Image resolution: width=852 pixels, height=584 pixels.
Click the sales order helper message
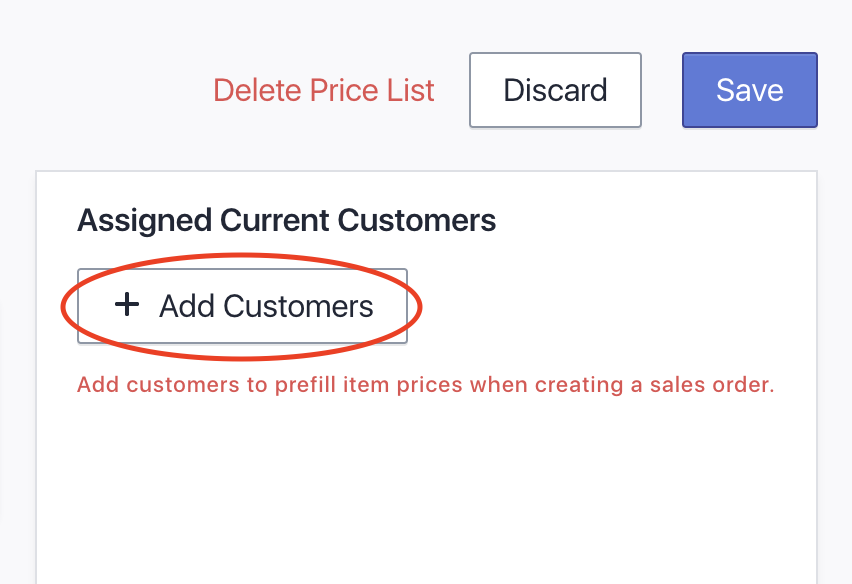425,385
